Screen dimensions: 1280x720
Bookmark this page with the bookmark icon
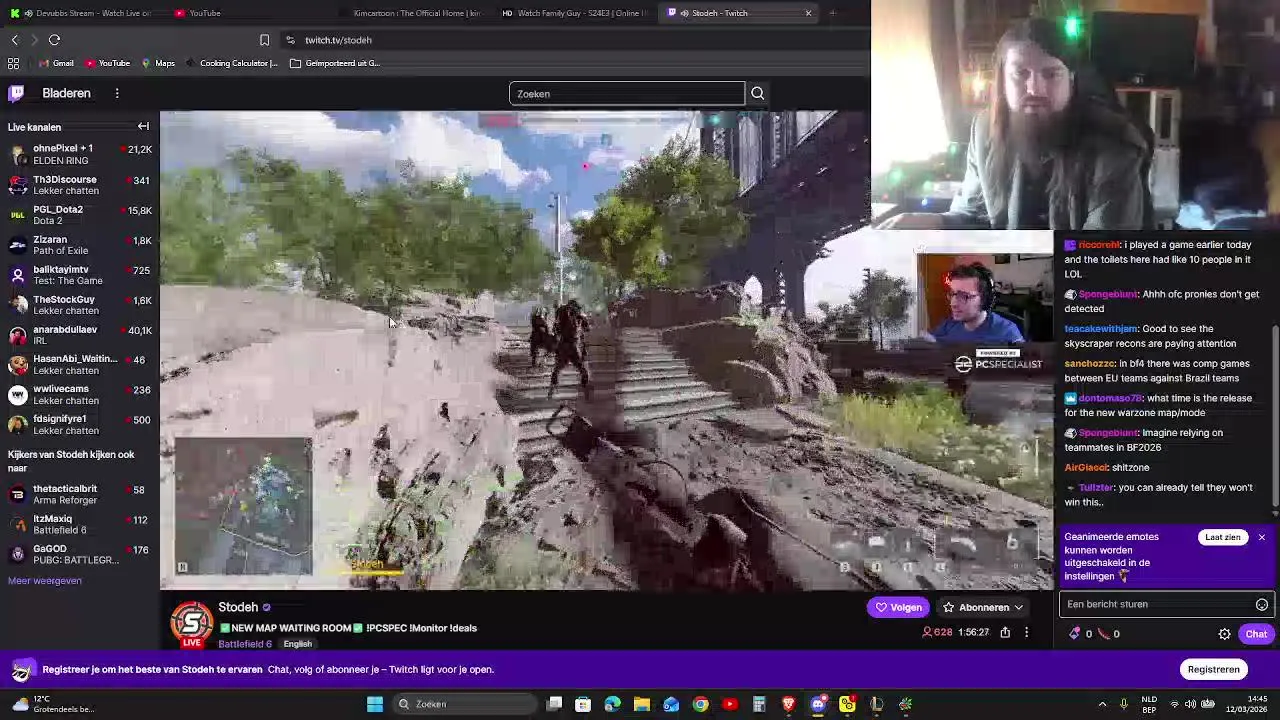pos(264,40)
